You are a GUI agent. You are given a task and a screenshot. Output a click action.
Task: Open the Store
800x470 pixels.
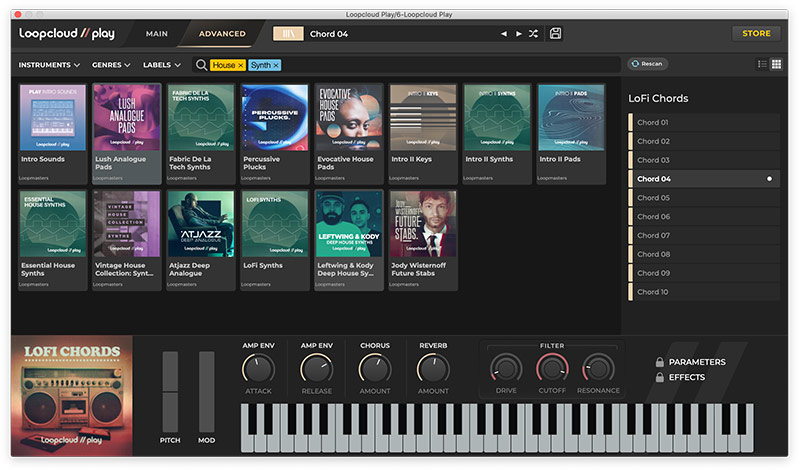click(x=756, y=33)
